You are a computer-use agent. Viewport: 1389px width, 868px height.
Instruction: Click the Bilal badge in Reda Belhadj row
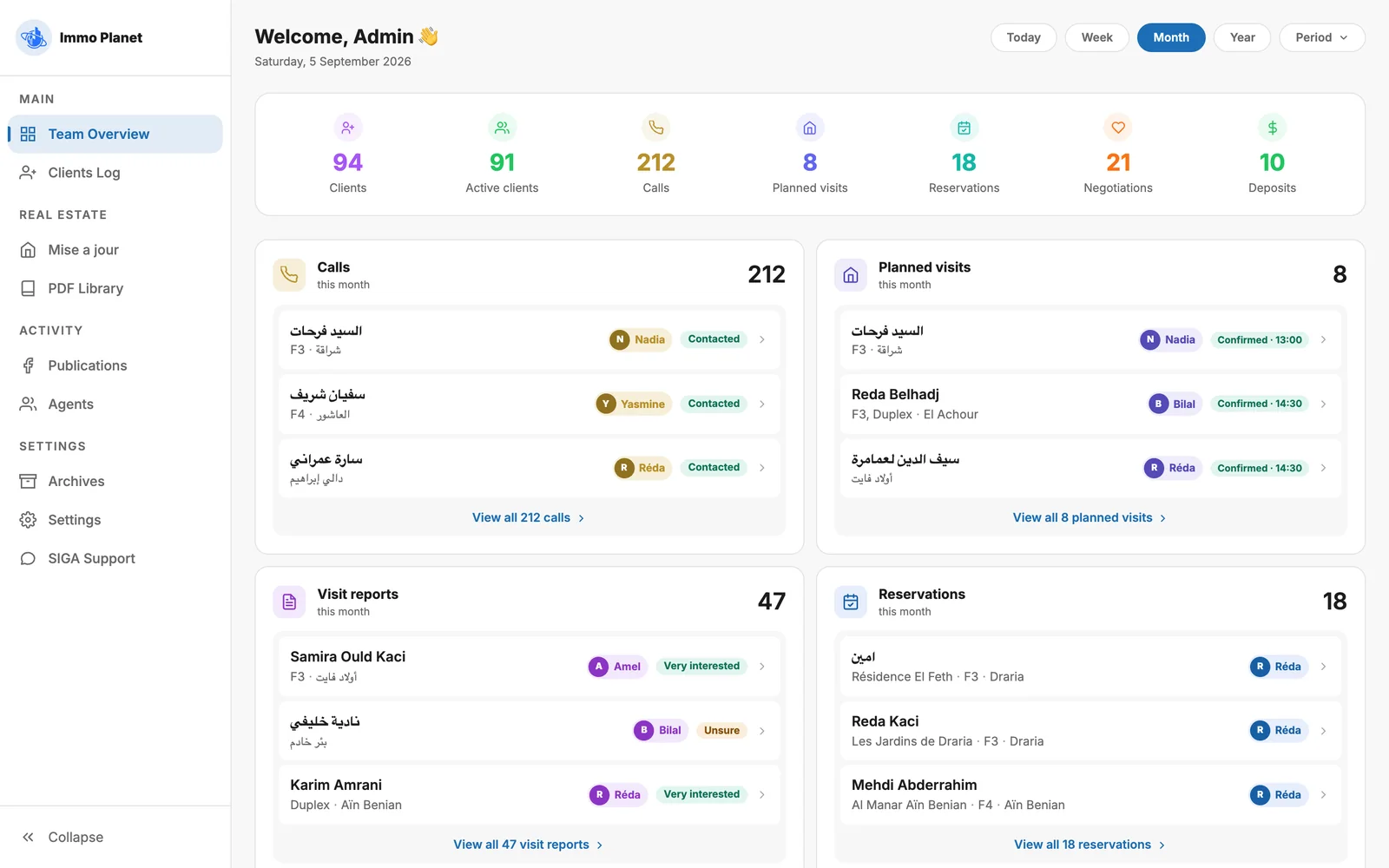(x=1175, y=404)
